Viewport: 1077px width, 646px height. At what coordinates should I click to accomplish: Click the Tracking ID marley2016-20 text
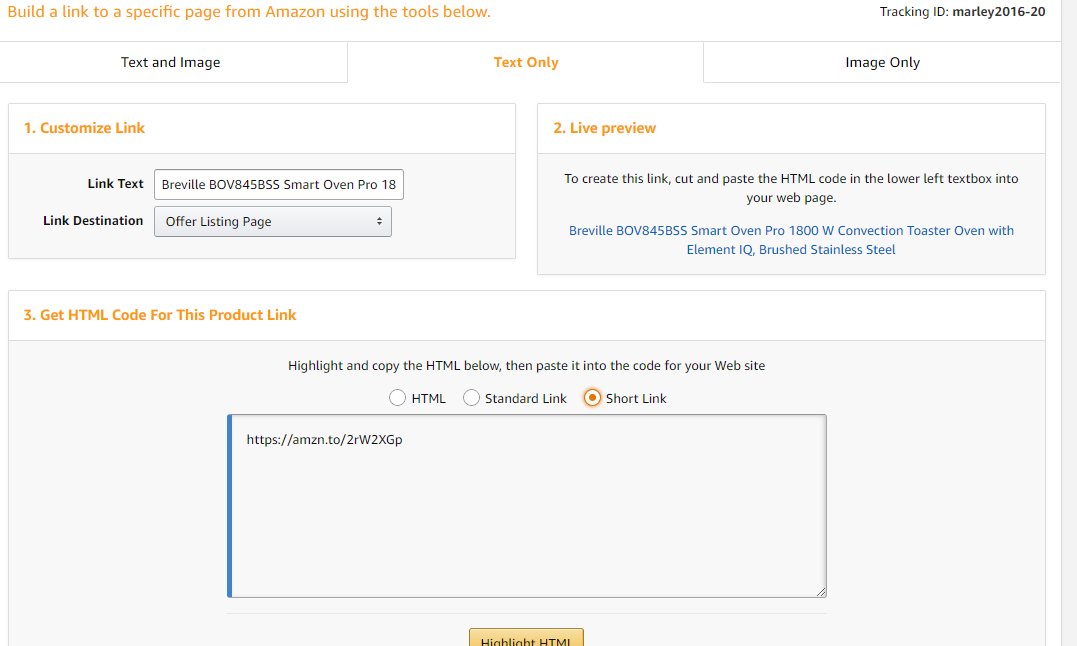pyautogui.click(x=962, y=12)
